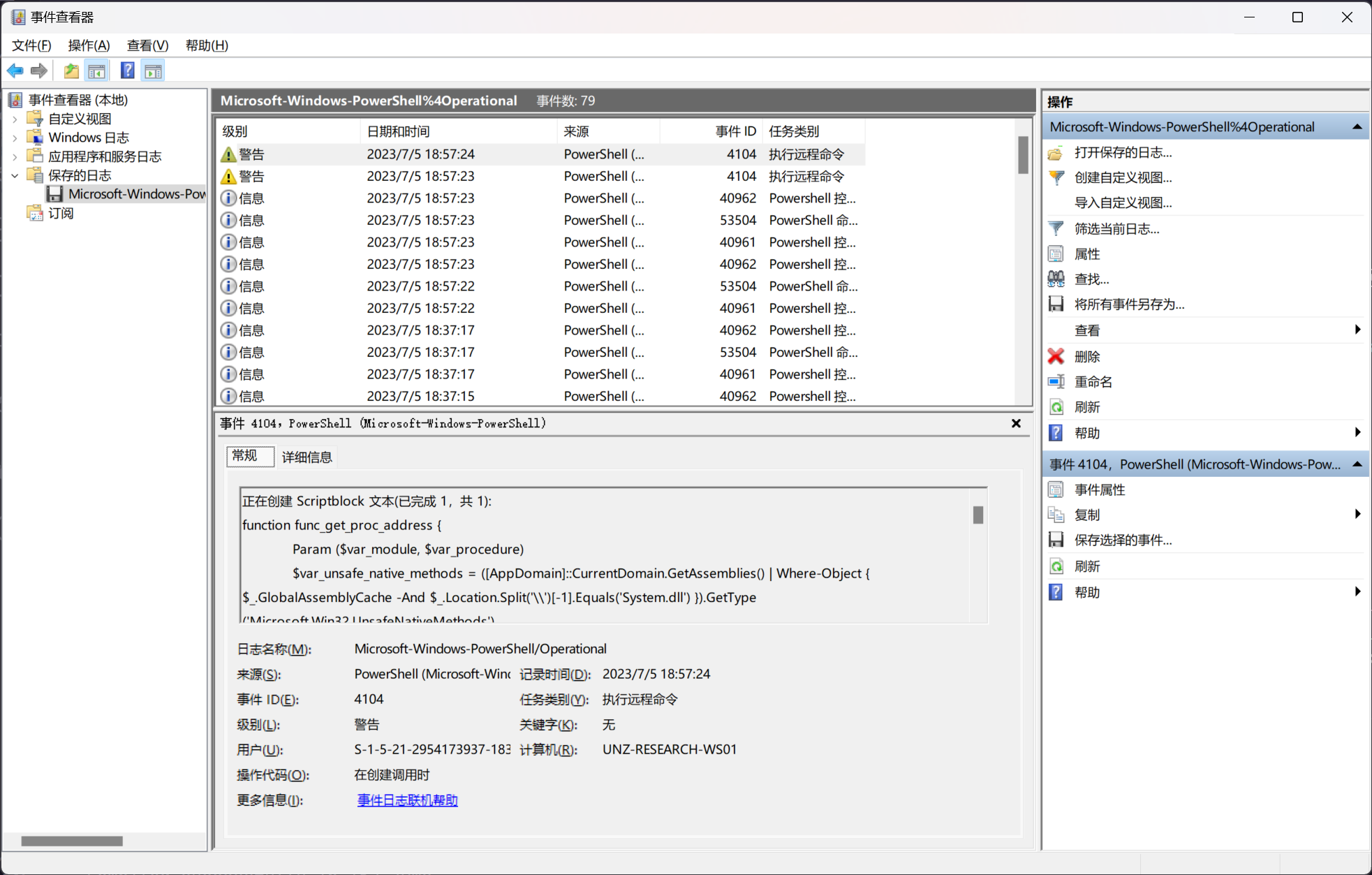The width and height of the screenshot is (1372, 875).
Task: Click the scriptblock text box scrollbar thumb
Action: coord(978,515)
